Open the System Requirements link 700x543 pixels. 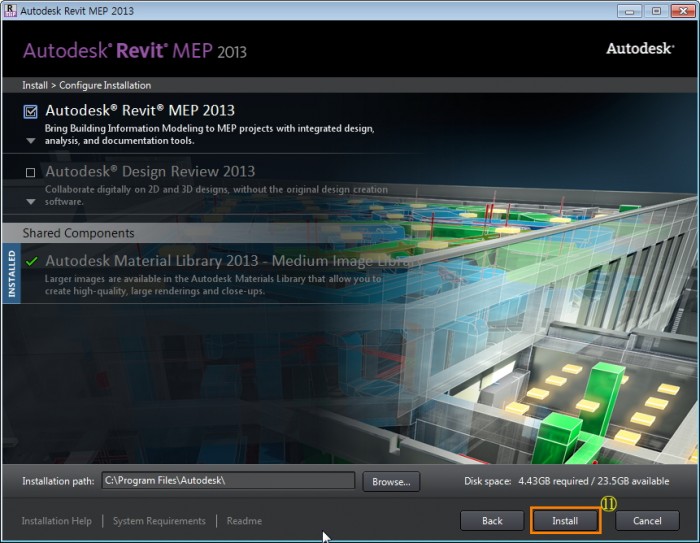159,521
